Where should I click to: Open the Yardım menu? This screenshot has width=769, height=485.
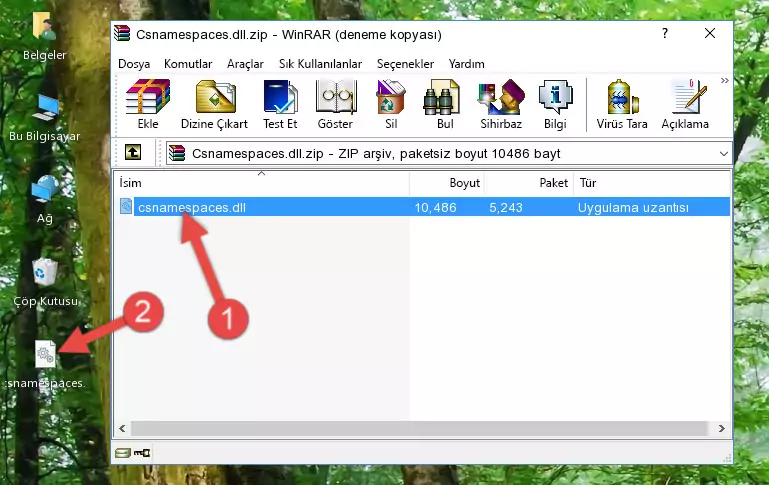(x=466, y=64)
